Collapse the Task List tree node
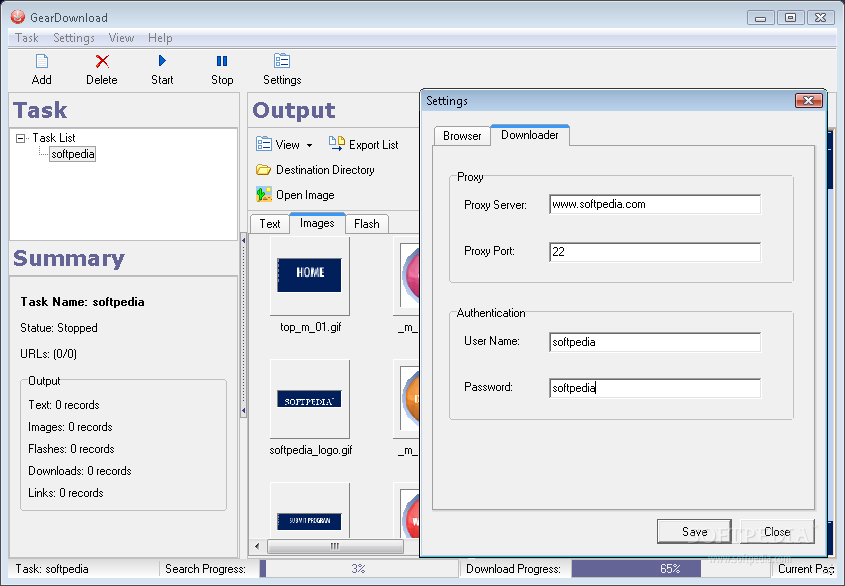This screenshot has height=586, width=845. click(20, 139)
